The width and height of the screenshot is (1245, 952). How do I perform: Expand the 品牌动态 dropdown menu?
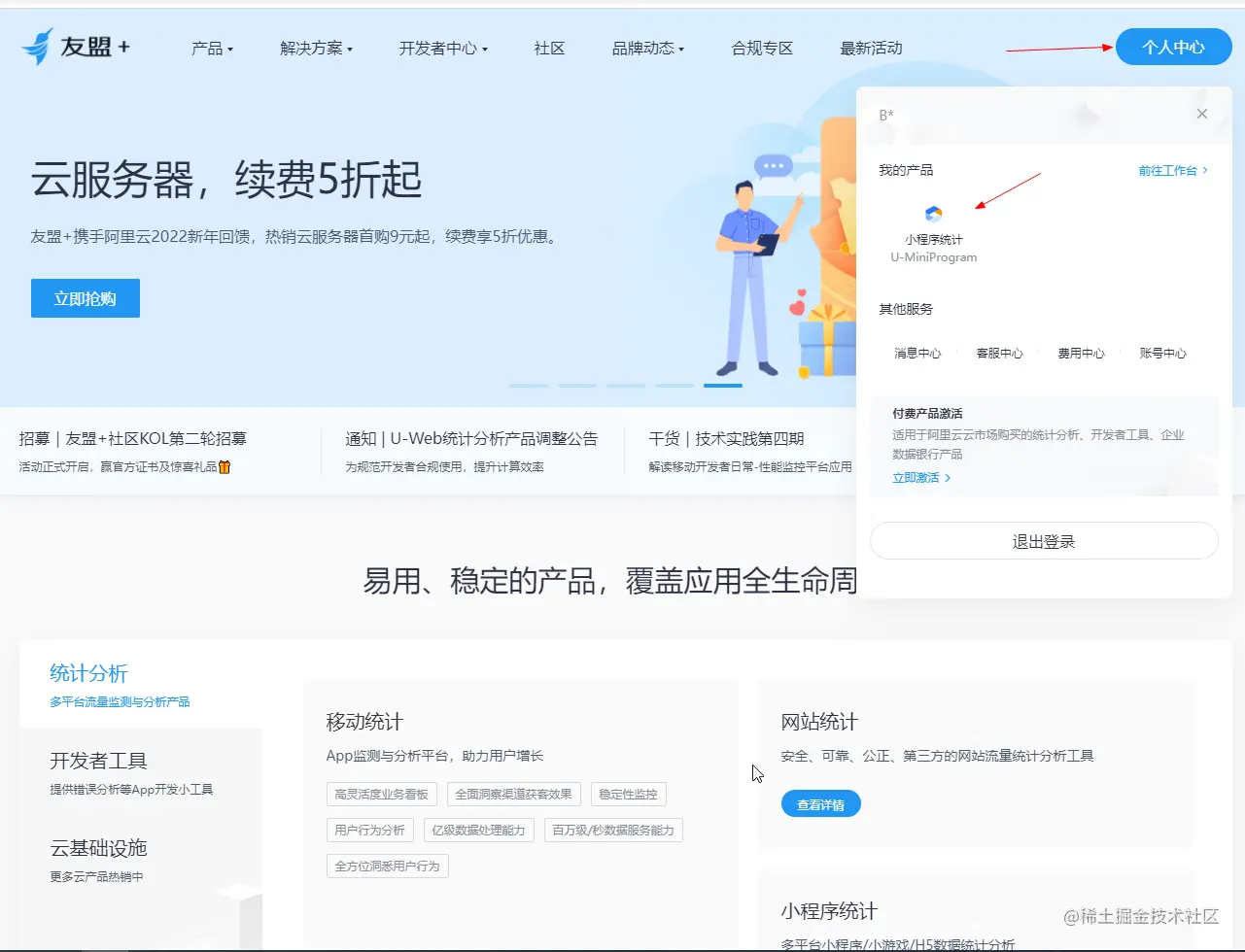pos(648,48)
